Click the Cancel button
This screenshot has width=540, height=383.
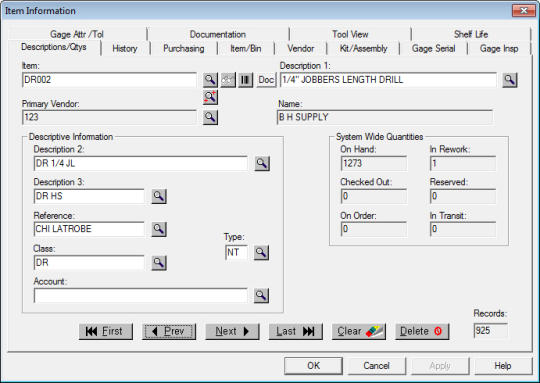[376, 366]
